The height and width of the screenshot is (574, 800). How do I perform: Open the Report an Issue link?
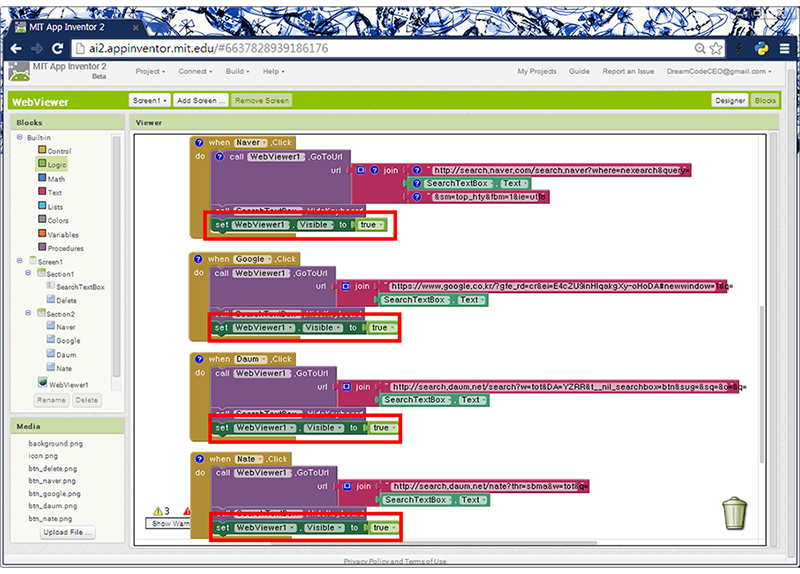click(628, 71)
